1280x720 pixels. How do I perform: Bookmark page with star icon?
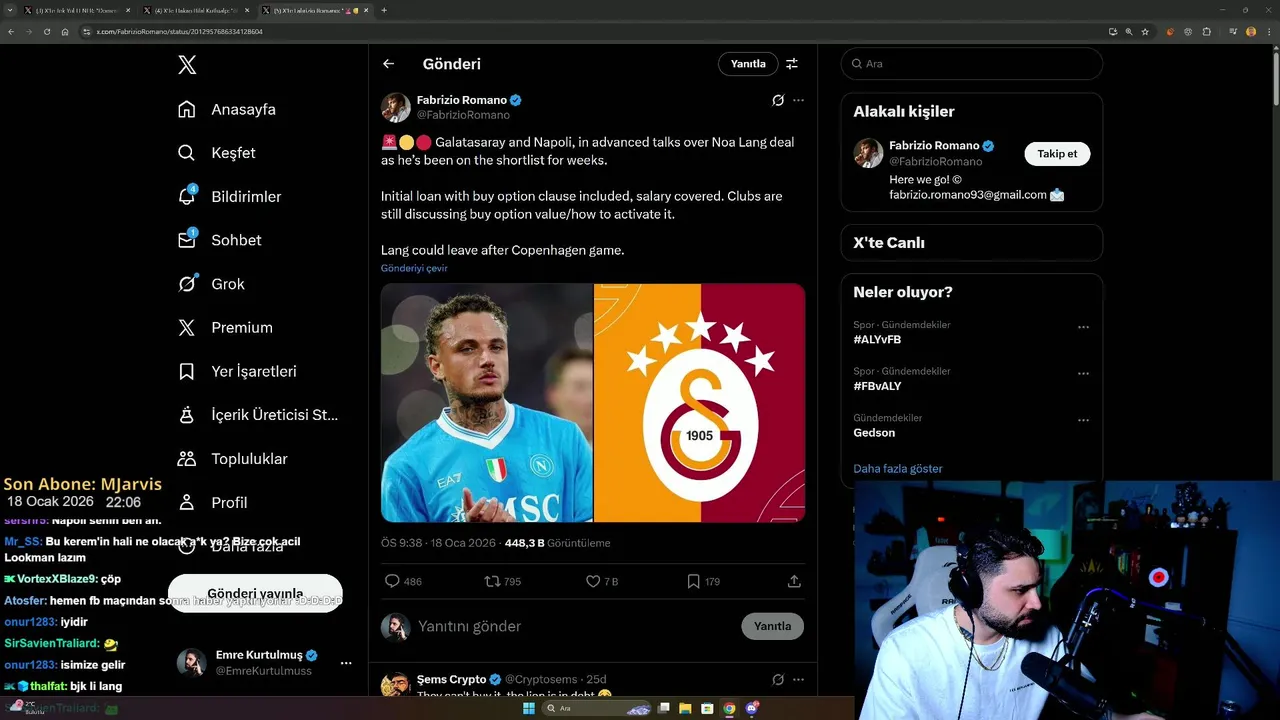click(1146, 32)
